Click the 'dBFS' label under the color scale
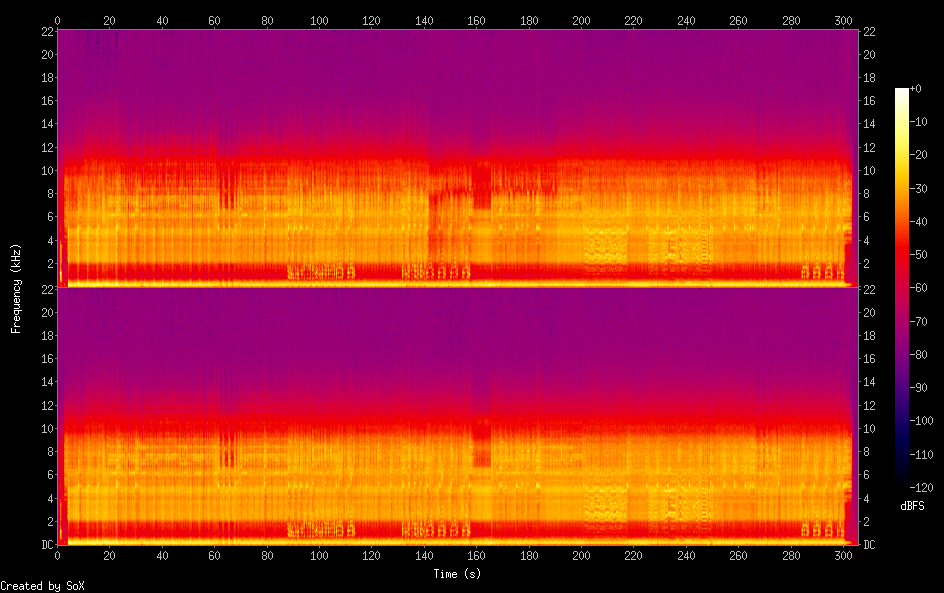This screenshot has height=593, width=944. tap(913, 507)
